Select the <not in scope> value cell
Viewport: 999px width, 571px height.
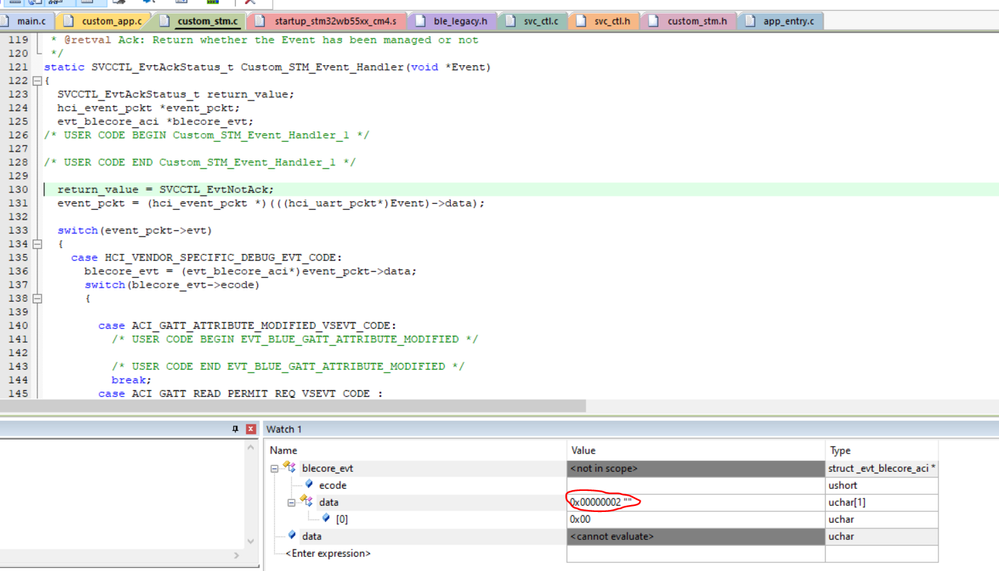coord(696,468)
